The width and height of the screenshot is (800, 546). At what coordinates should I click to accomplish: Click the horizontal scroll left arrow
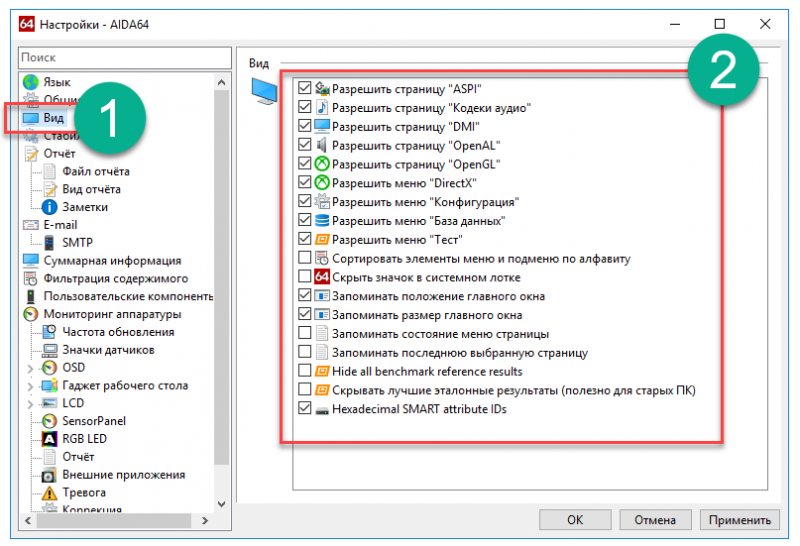tap(28, 520)
